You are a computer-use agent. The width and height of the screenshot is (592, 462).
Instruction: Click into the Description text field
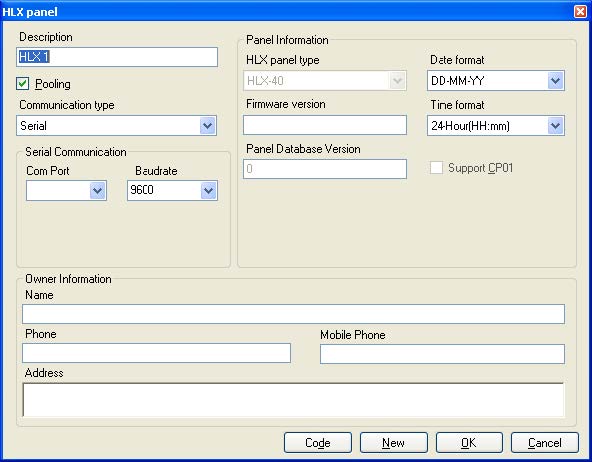point(117,57)
